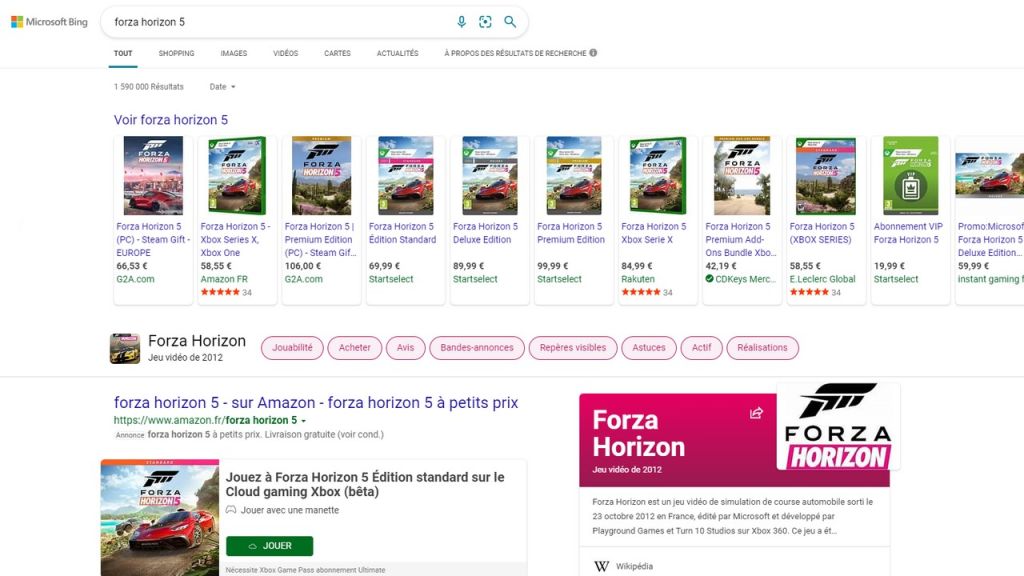The image size is (1024, 576).
Task: Click the E.Leclerc Global seller name
Action: pyautogui.click(x=822, y=279)
